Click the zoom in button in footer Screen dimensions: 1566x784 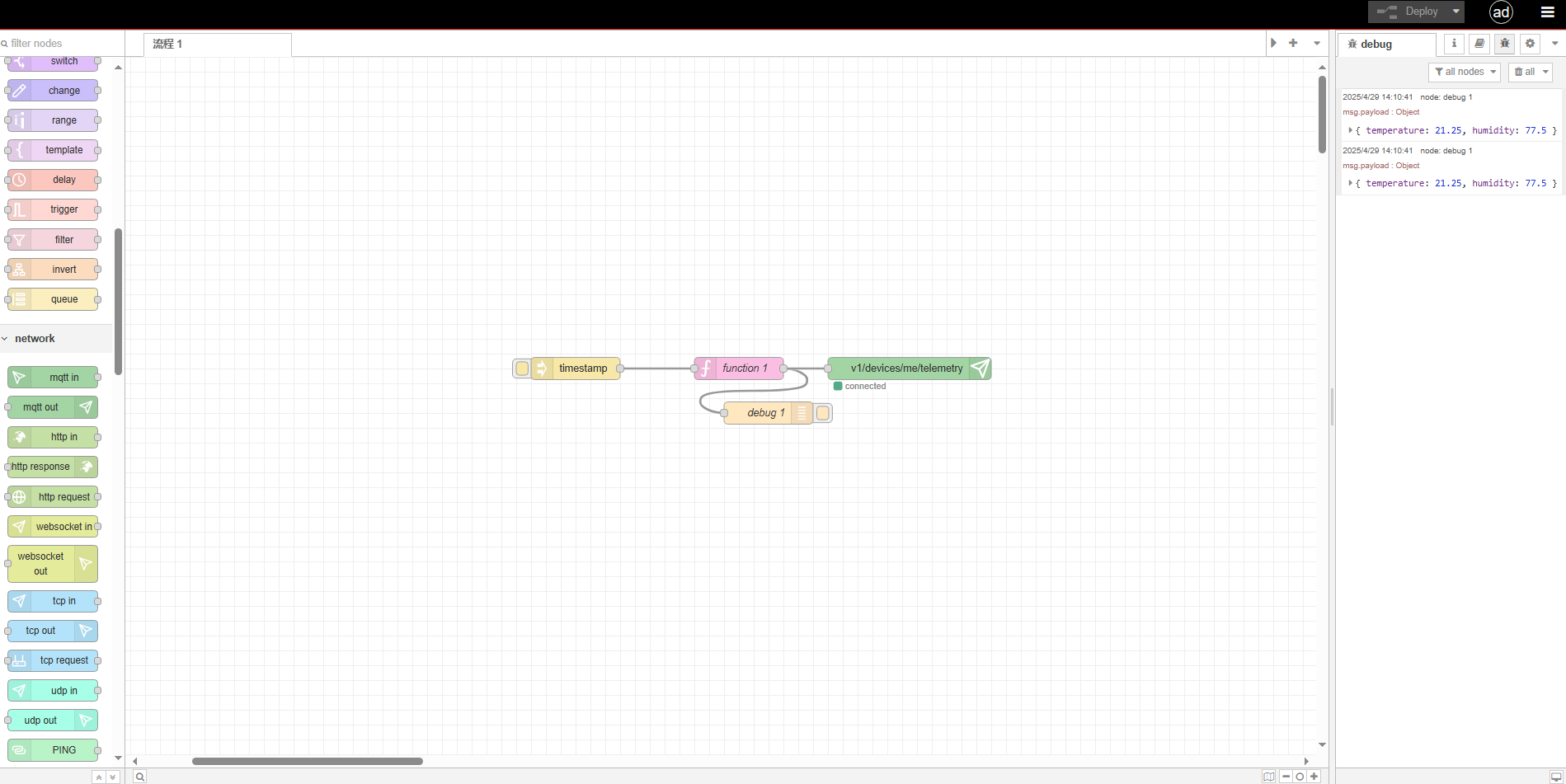coord(1314,776)
